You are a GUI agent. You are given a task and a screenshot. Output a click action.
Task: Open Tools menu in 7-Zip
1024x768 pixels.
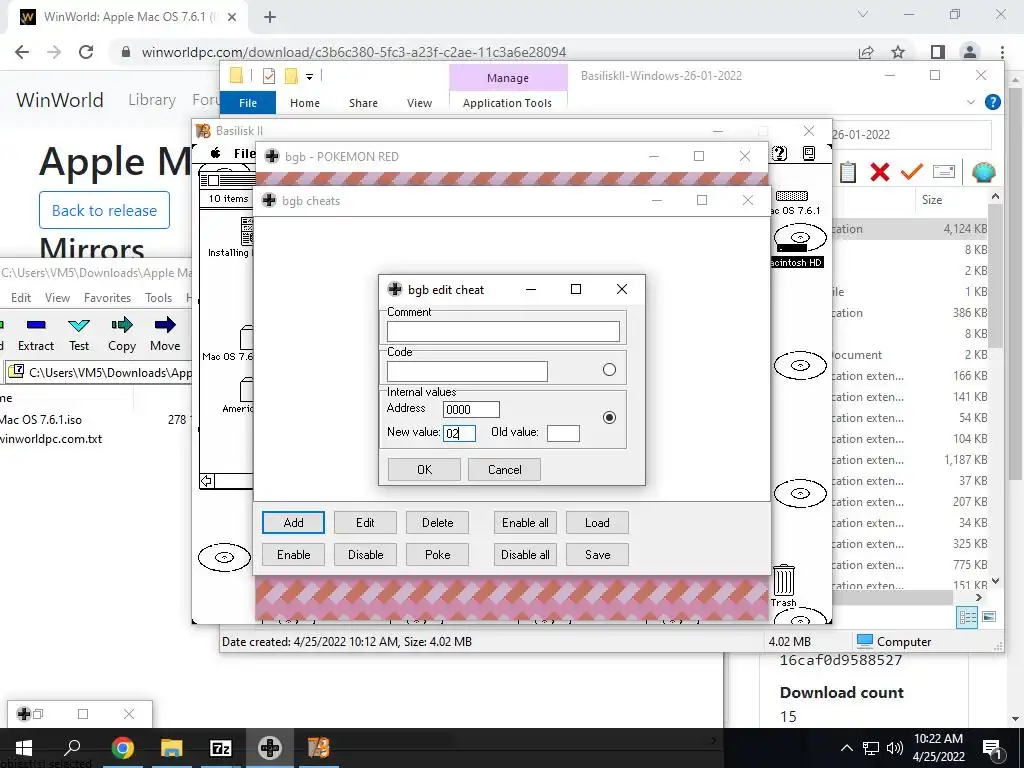pos(158,298)
